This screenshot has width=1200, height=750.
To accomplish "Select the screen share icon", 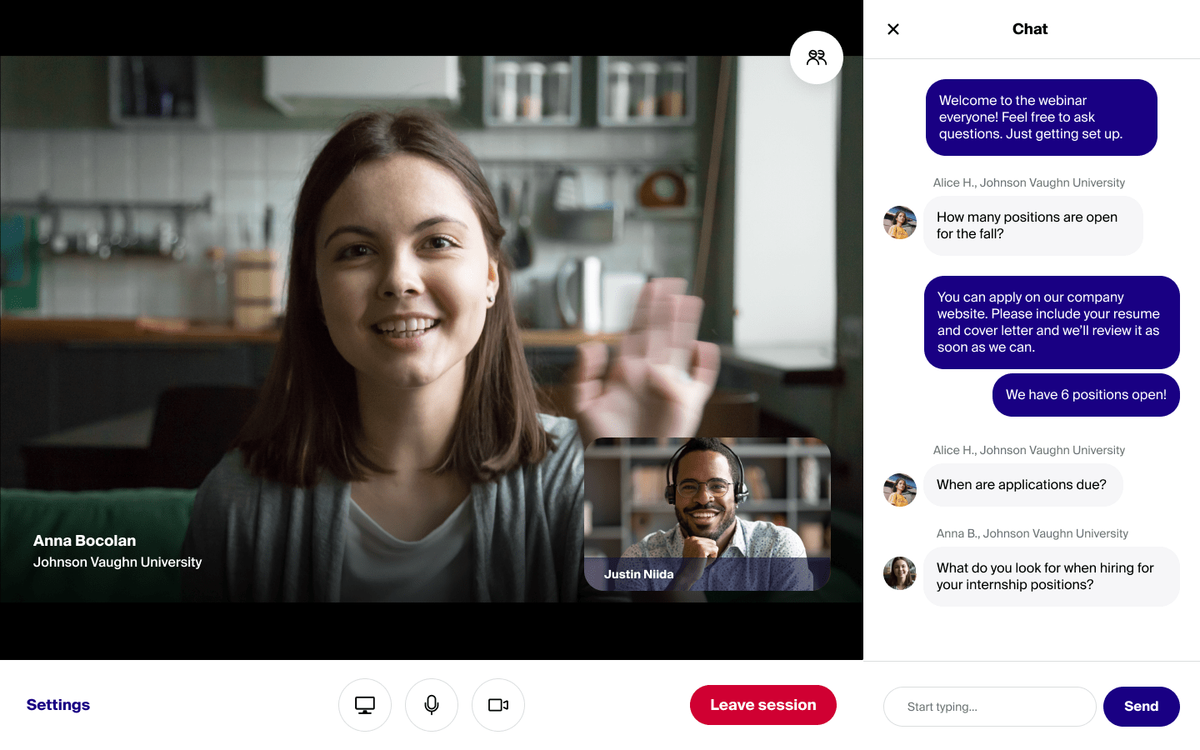I will coord(364,705).
